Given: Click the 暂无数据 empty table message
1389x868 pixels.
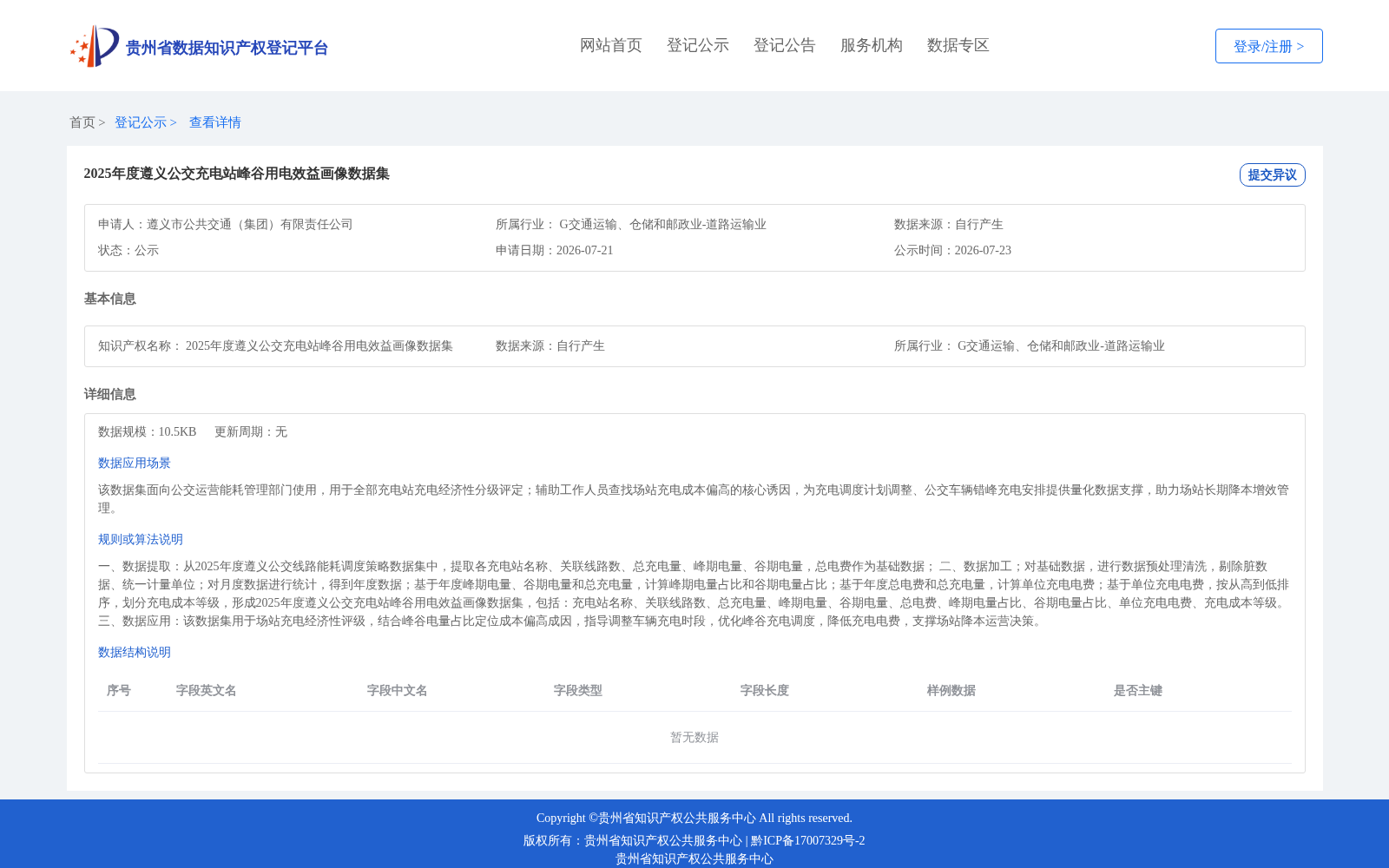Looking at the screenshot, I should pyautogui.click(x=694, y=737).
